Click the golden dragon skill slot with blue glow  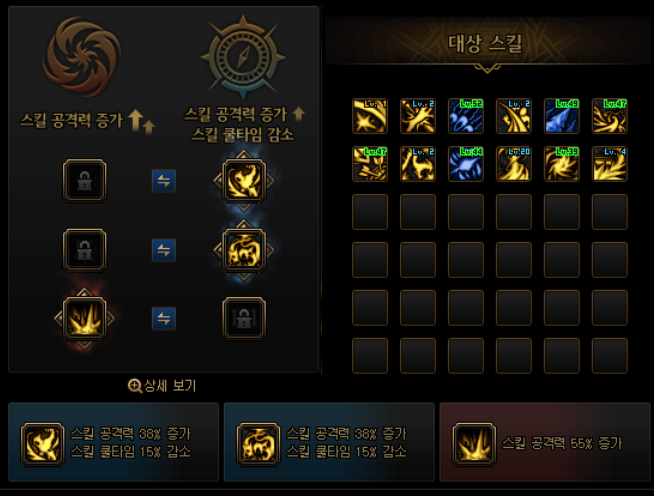(x=244, y=250)
